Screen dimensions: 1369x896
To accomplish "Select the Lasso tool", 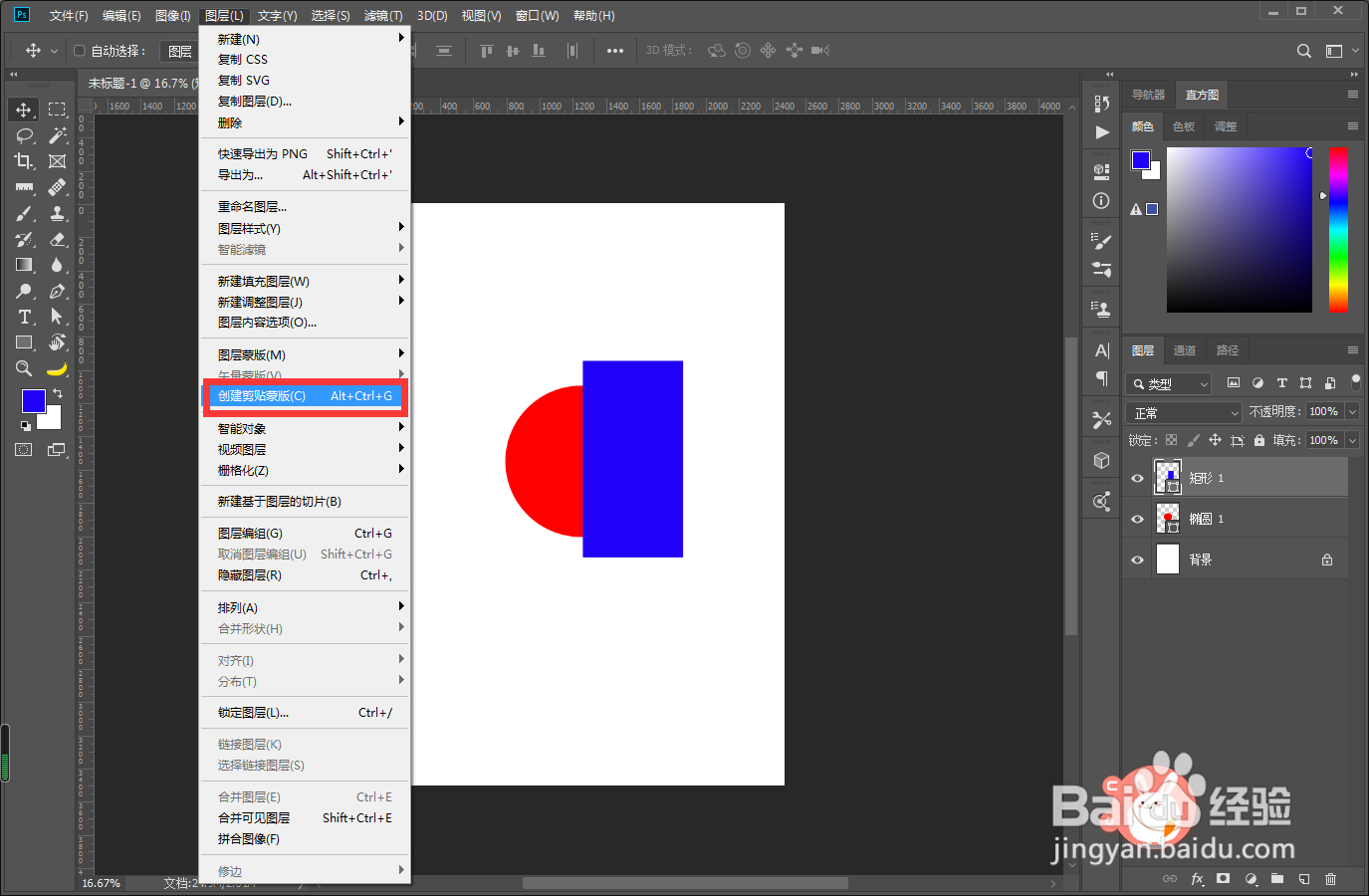I will tap(24, 135).
